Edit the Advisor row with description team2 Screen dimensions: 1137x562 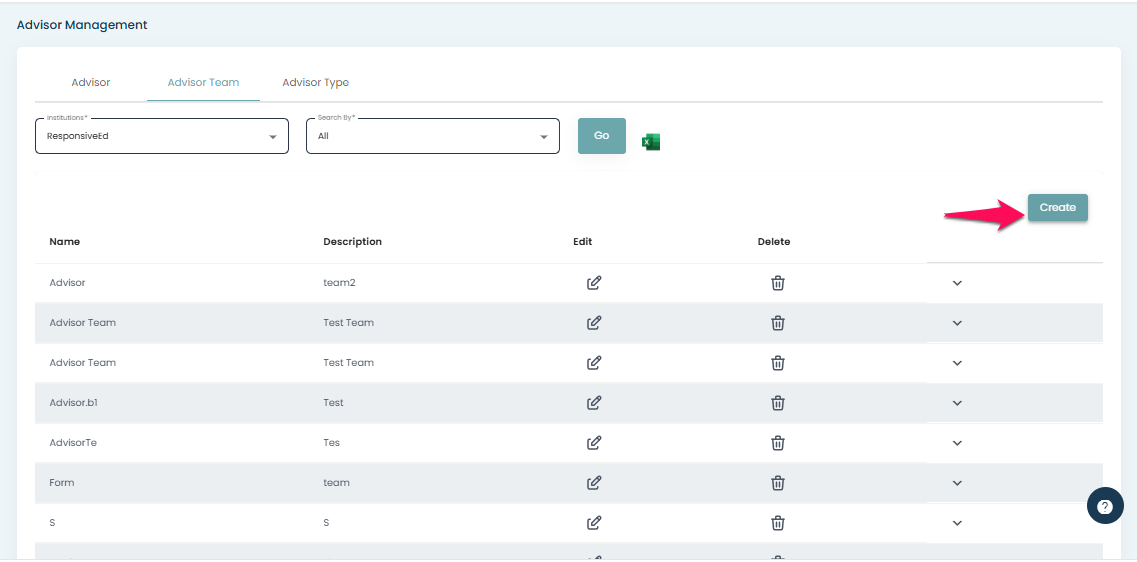point(593,283)
